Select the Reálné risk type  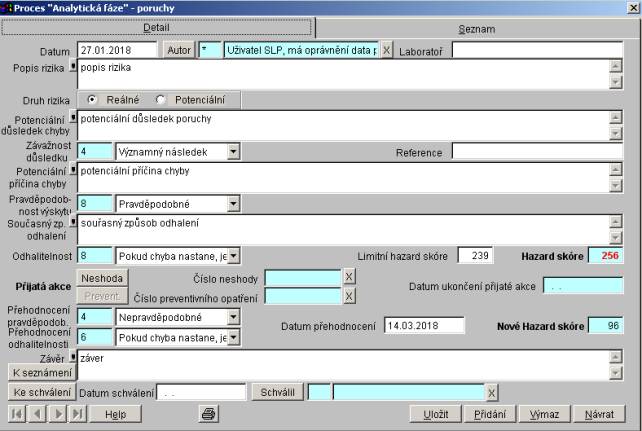(93, 100)
